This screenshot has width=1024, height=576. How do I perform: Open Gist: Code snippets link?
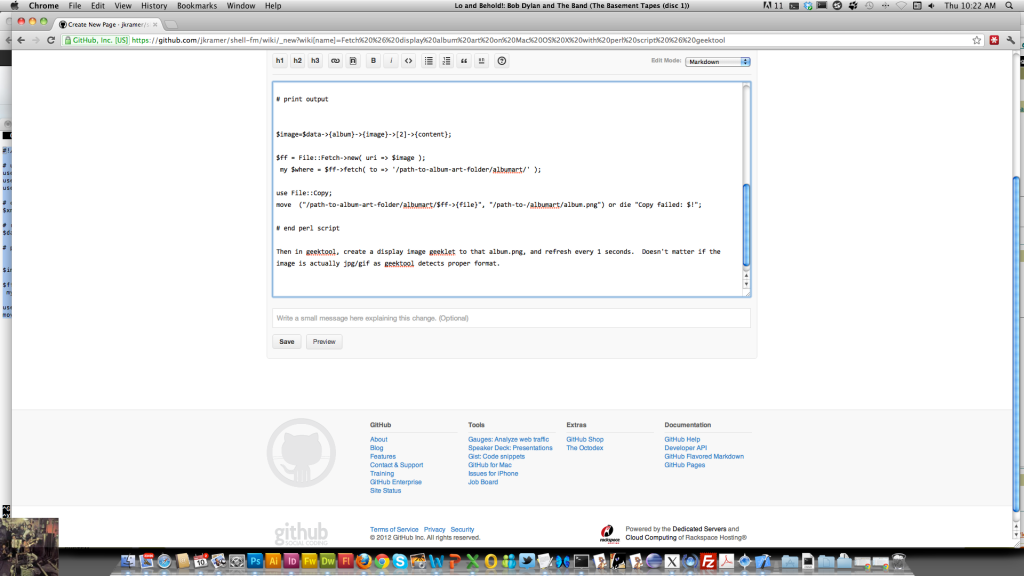(x=496, y=456)
